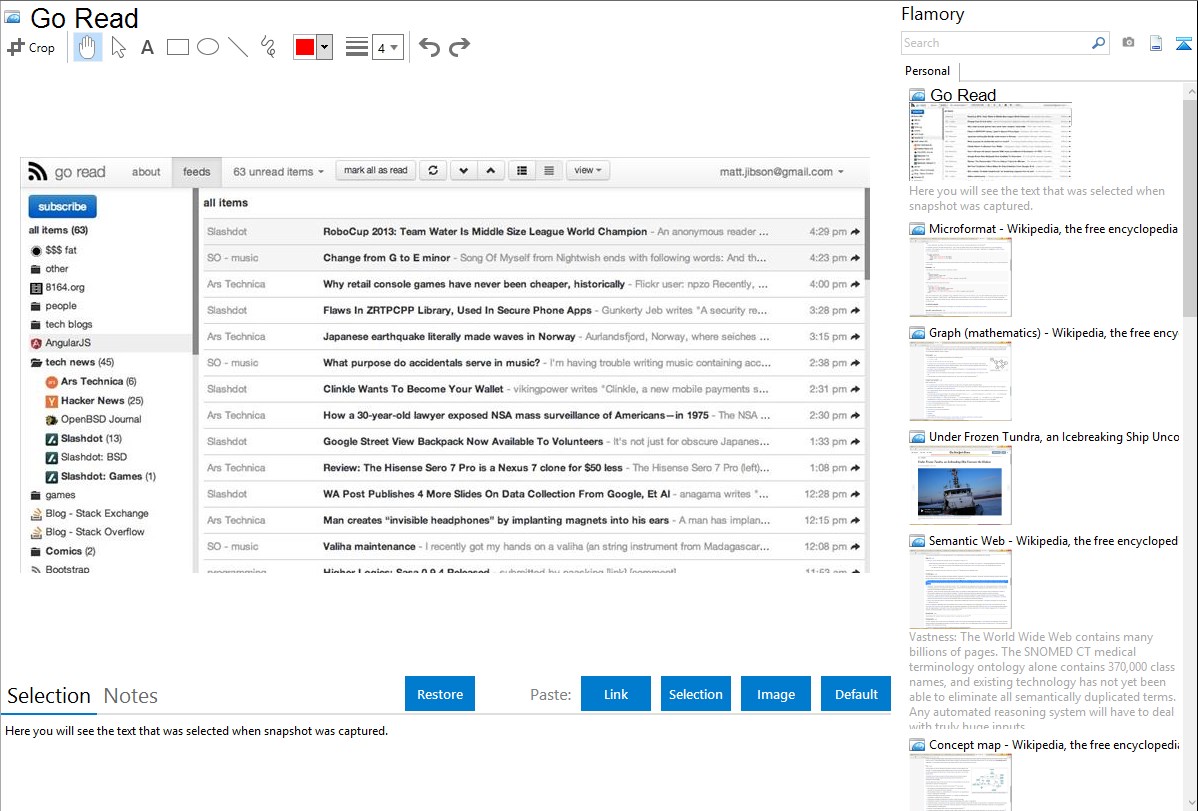Click the Paste Default button
The image size is (1198, 811).
tap(856, 694)
